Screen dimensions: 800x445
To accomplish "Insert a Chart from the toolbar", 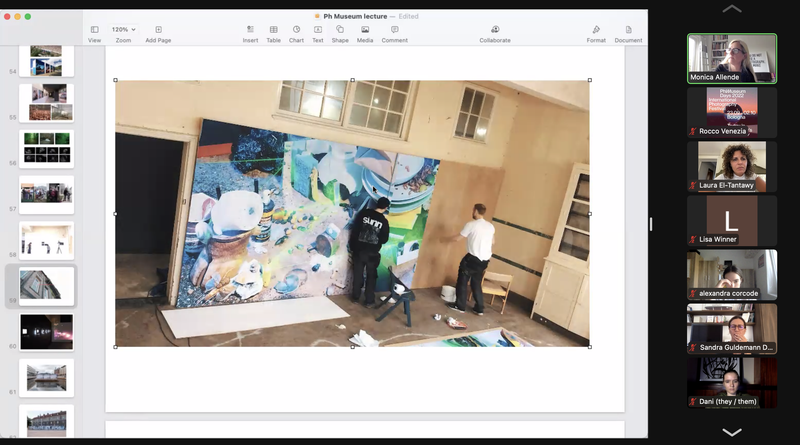I will pos(296,34).
